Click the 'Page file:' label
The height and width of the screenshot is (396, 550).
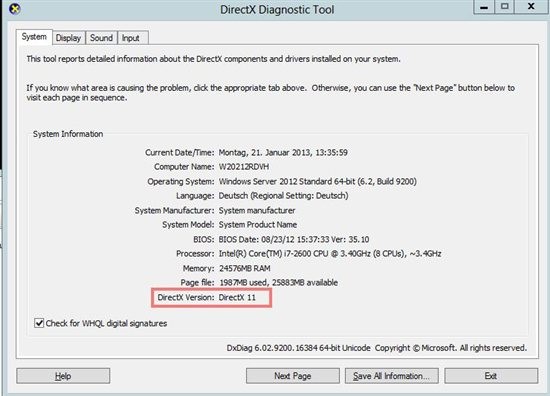pyautogui.click(x=197, y=283)
